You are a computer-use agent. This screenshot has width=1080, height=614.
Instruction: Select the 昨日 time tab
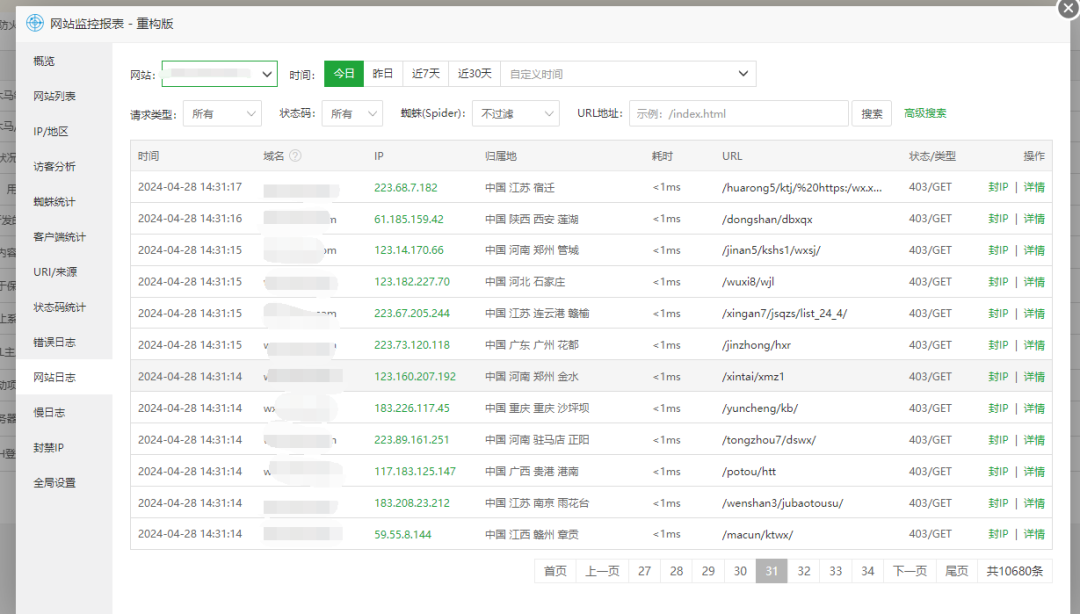point(383,74)
